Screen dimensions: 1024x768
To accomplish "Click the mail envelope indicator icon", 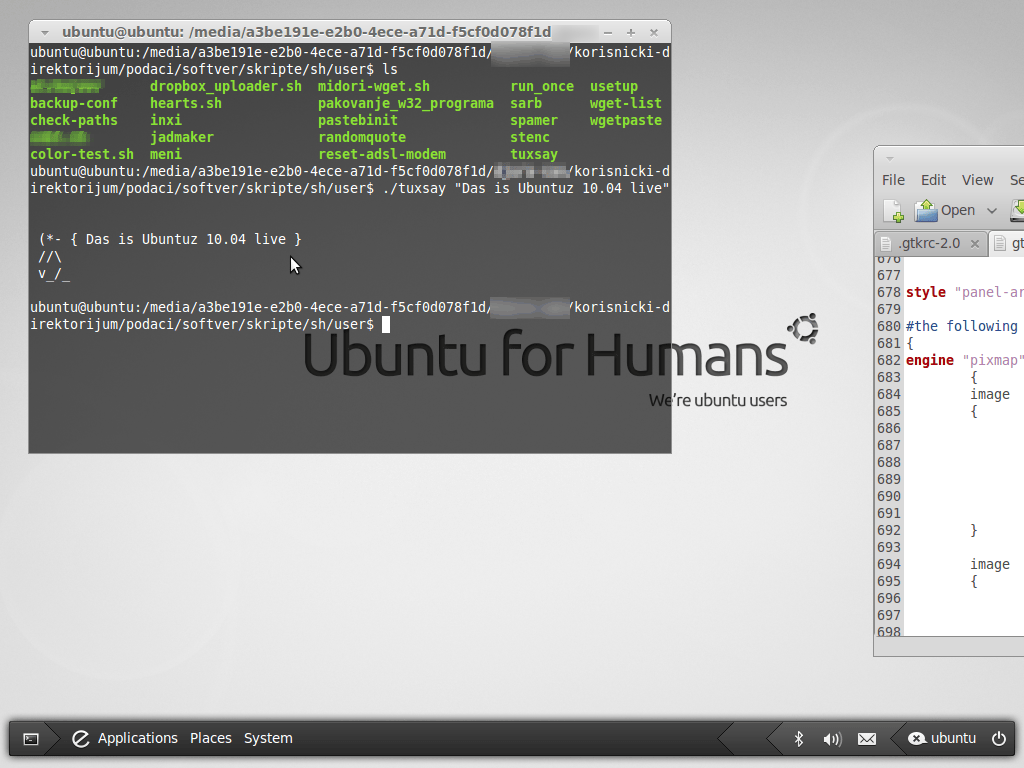I will click(867, 738).
